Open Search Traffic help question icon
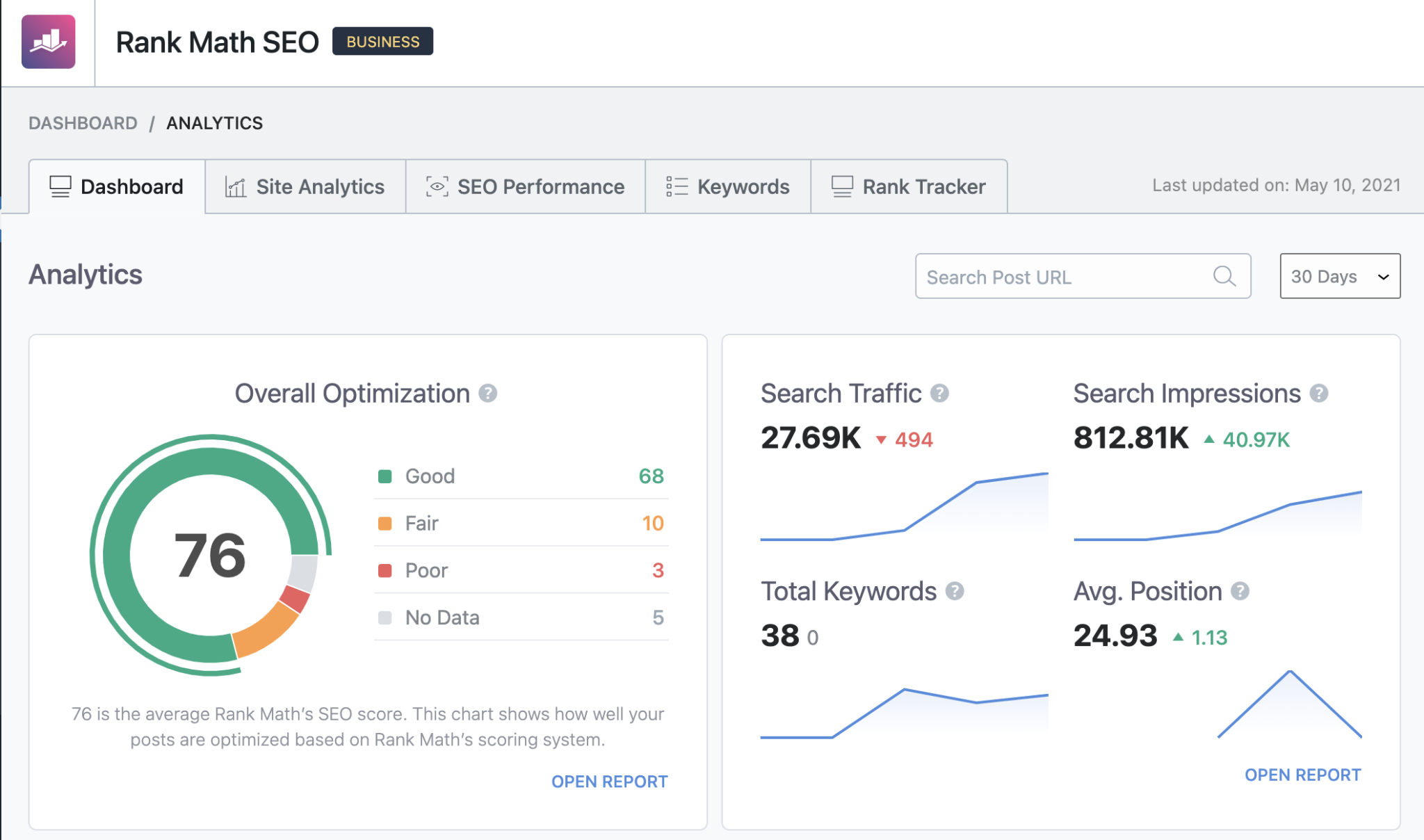 [940, 394]
